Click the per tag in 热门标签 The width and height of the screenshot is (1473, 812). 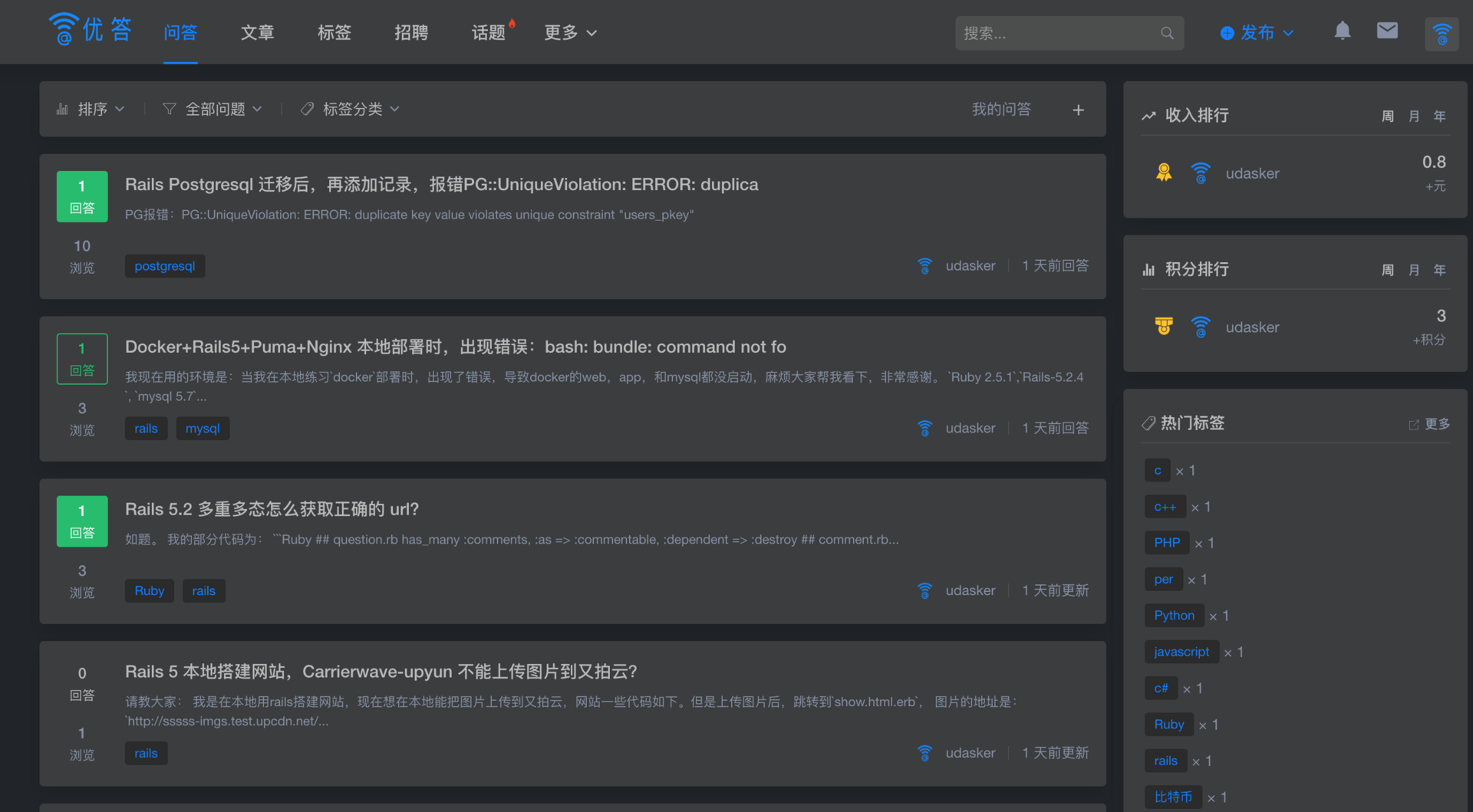(x=1163, y=580)
